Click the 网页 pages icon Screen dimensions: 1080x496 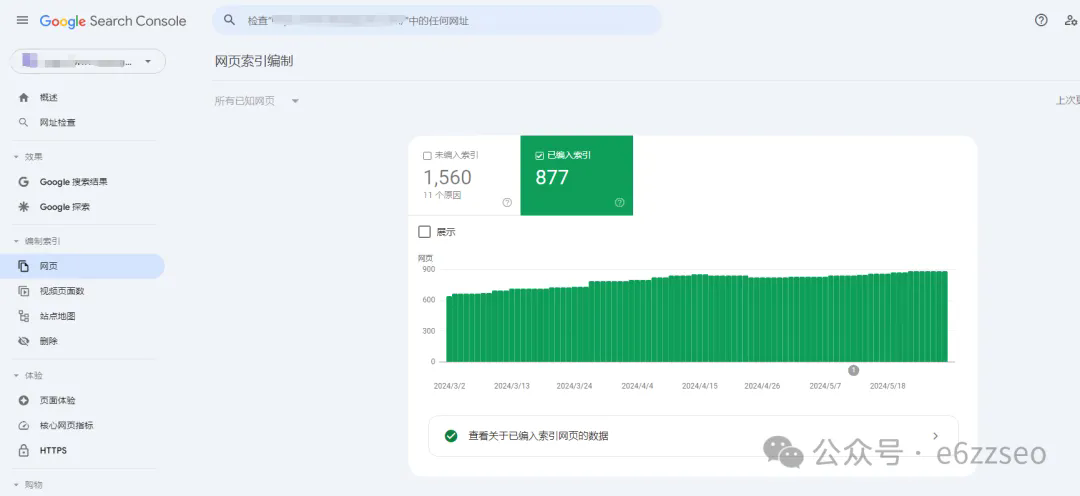pos(23,266)
